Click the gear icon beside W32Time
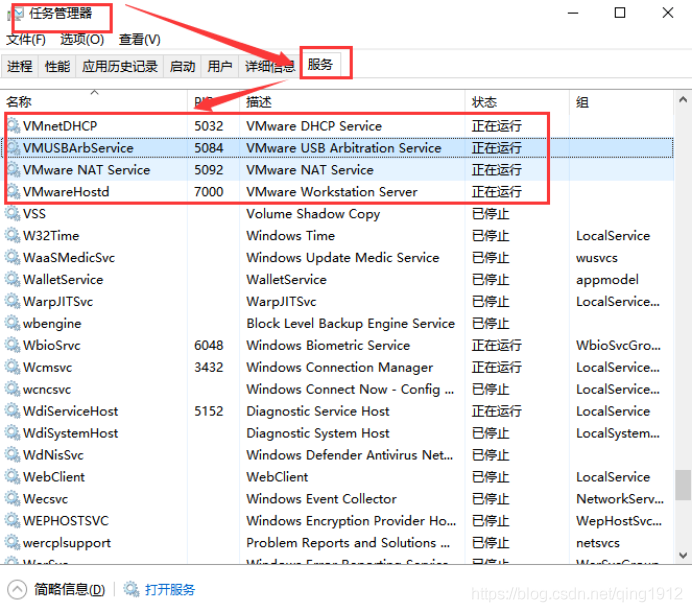Viewport: 692px width, 612px height. 13,236
